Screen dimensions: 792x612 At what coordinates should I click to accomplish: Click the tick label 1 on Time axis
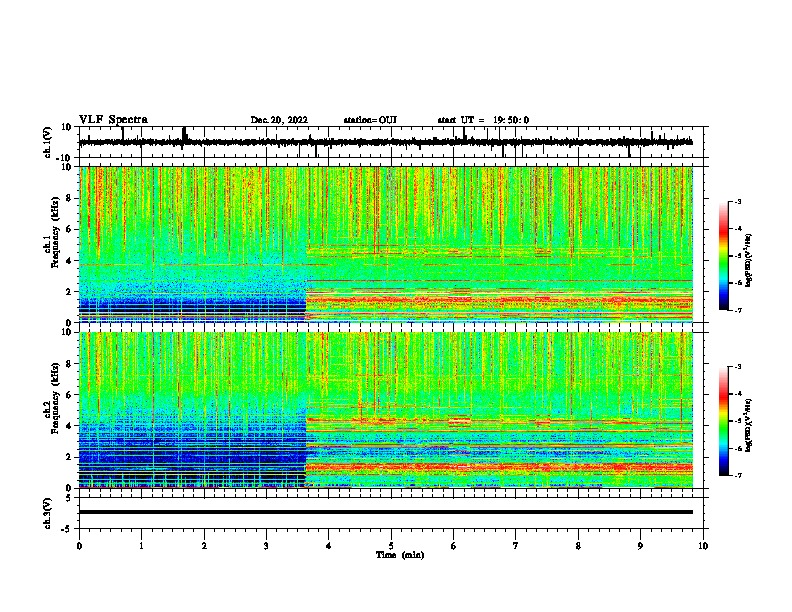click(141, 546)
